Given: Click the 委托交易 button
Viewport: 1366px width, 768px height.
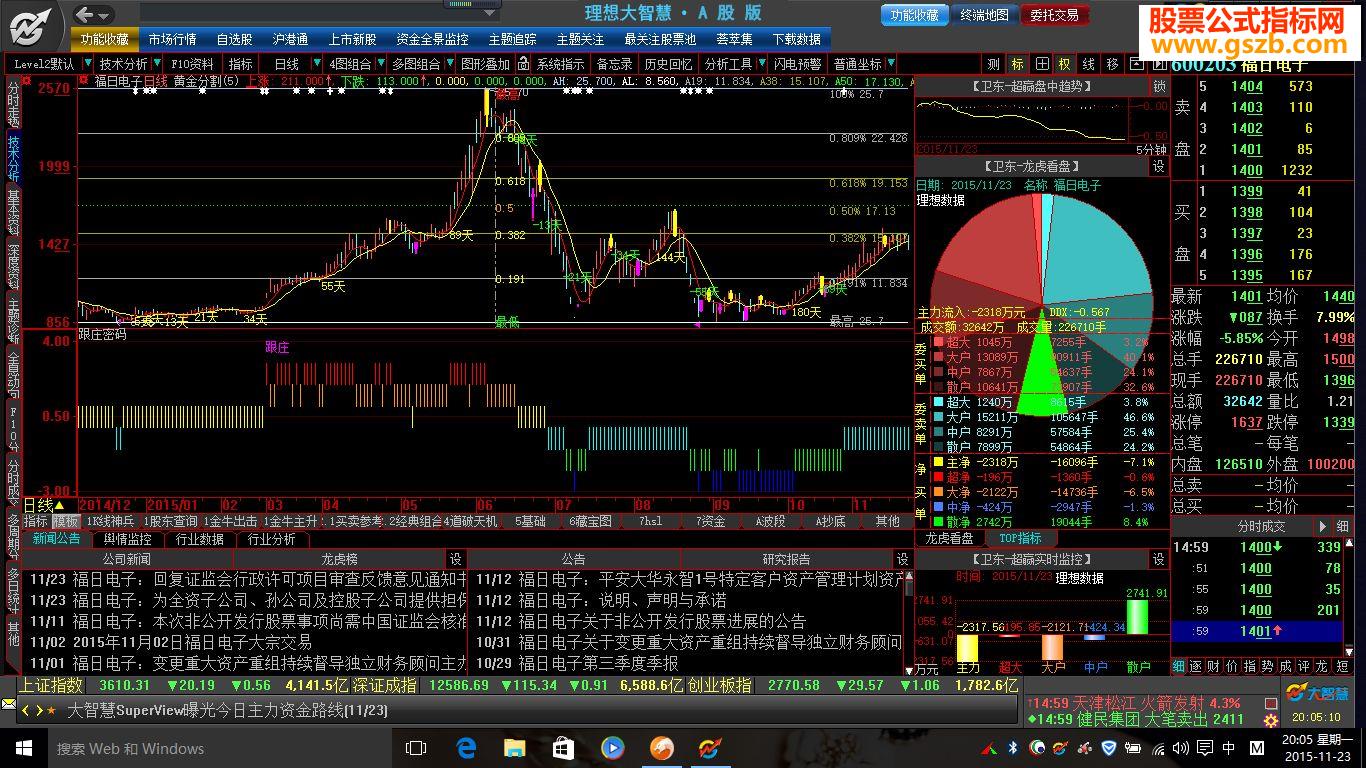Looking at the screenshot, I should (1055, 15).
